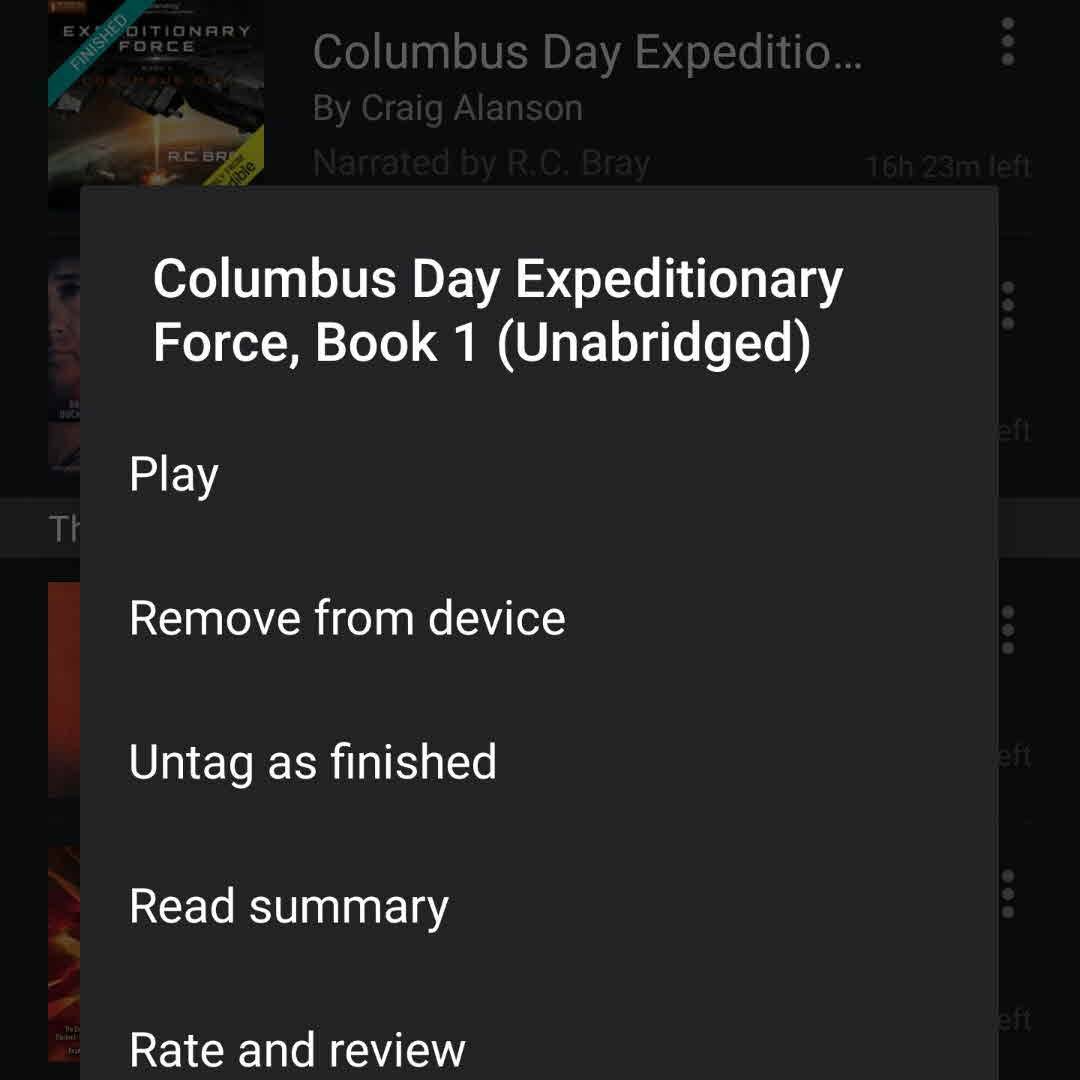Viewport: 1080px width, 1080px height.
Task: Open overflow menu for Columbus Day Expeditio… row
Action: [x=1007, y=42]
